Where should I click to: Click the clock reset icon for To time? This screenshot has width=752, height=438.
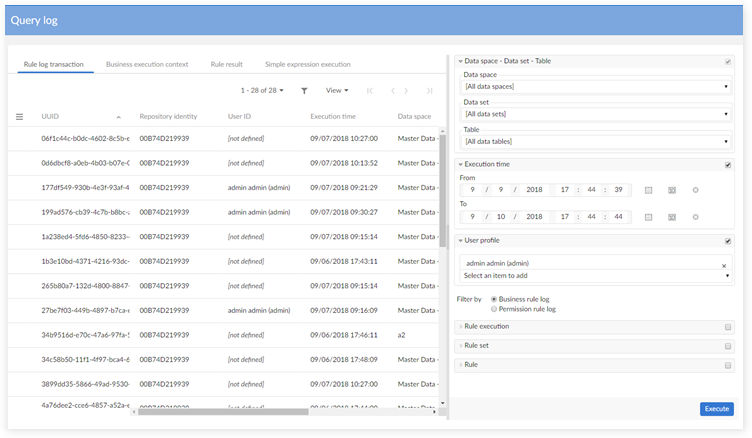tap(695, 217)
